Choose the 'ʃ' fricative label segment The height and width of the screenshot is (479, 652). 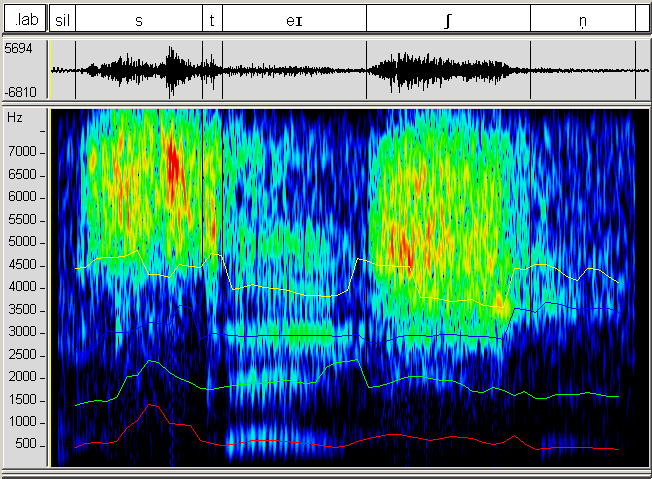pos(448,19)
